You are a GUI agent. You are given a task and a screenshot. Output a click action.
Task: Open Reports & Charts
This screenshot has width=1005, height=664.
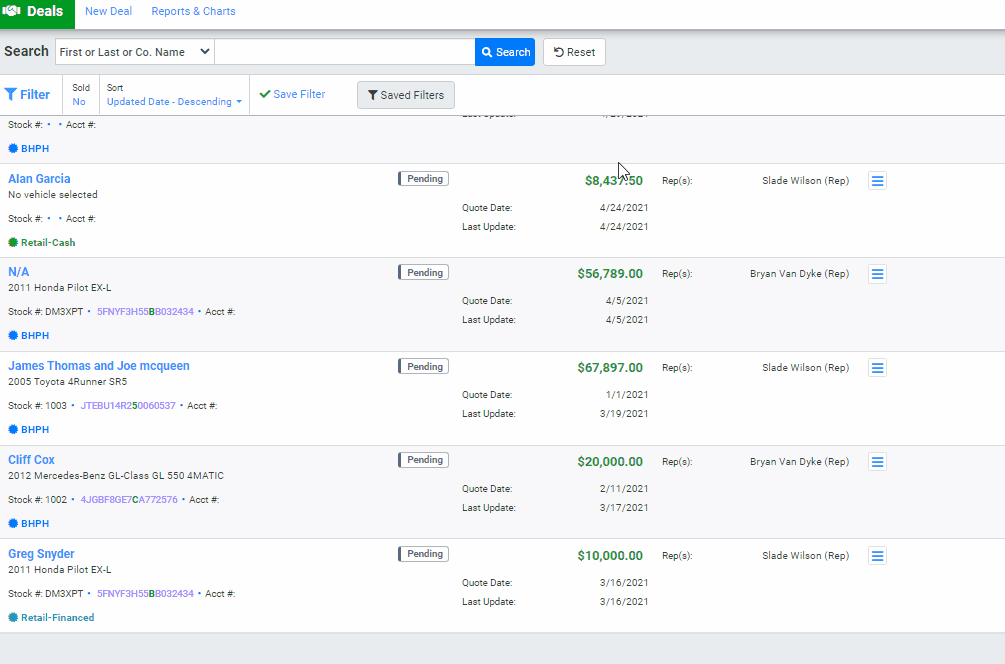(193, 12)
